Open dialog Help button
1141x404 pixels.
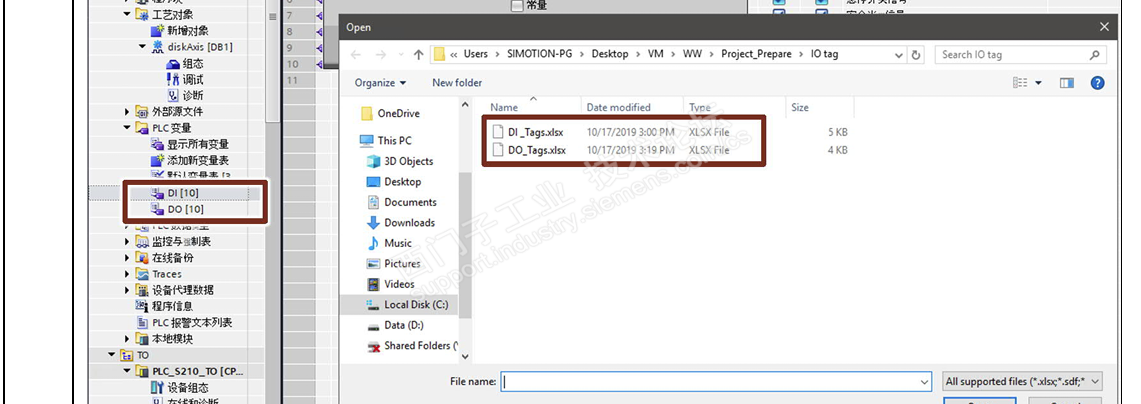coord(1097,83)
